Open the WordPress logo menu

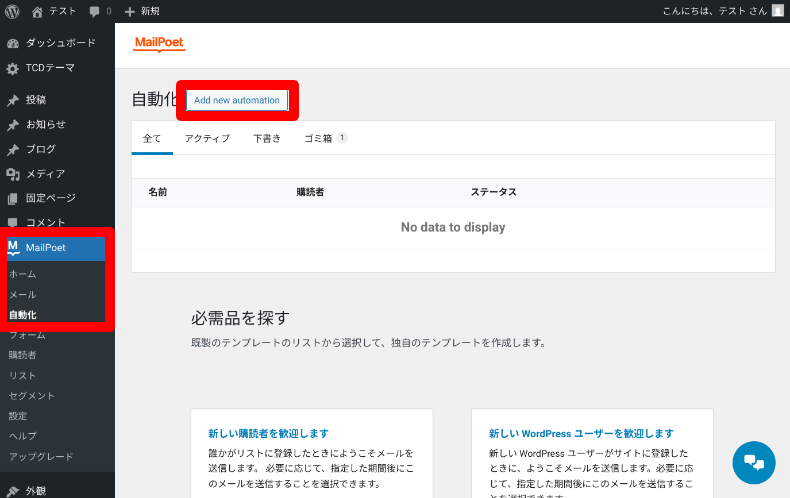click(x=12, y=11)
